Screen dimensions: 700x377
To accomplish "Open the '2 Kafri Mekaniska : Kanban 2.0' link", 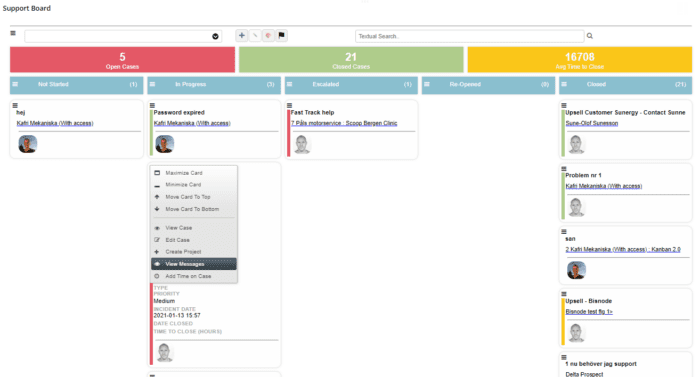I will coord(623,249).
